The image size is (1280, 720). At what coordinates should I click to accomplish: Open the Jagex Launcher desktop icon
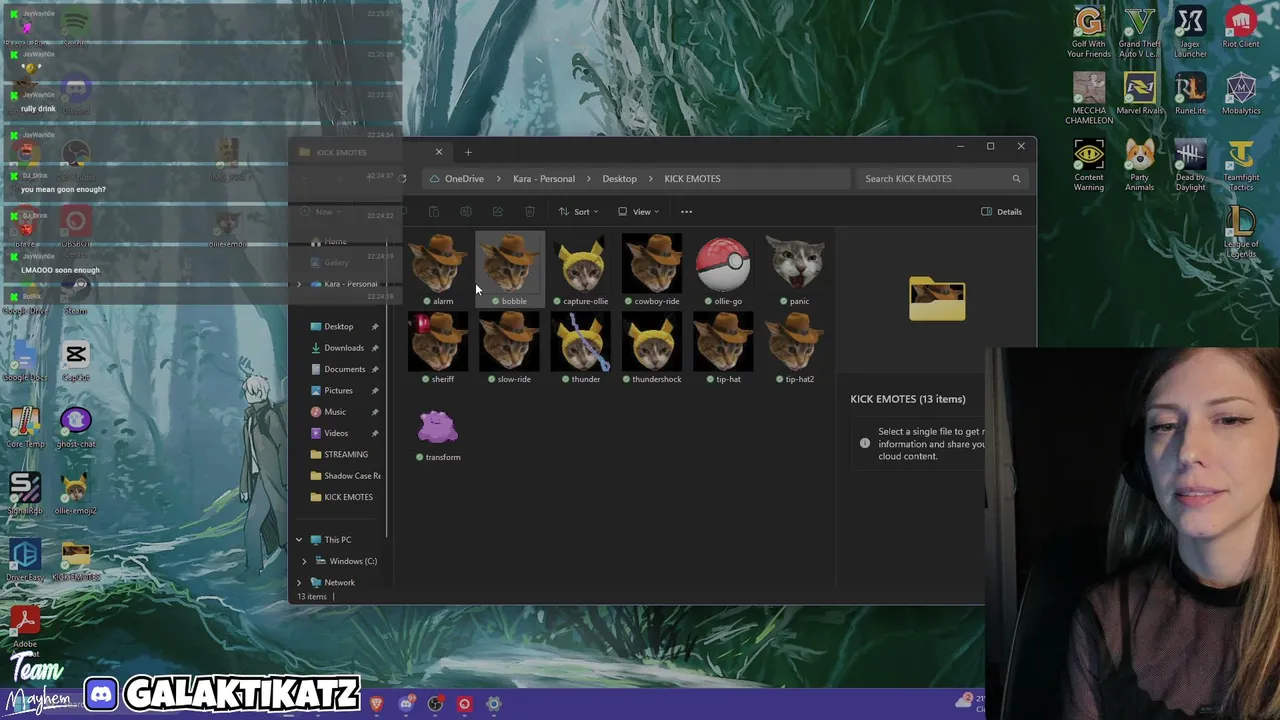1190,33
